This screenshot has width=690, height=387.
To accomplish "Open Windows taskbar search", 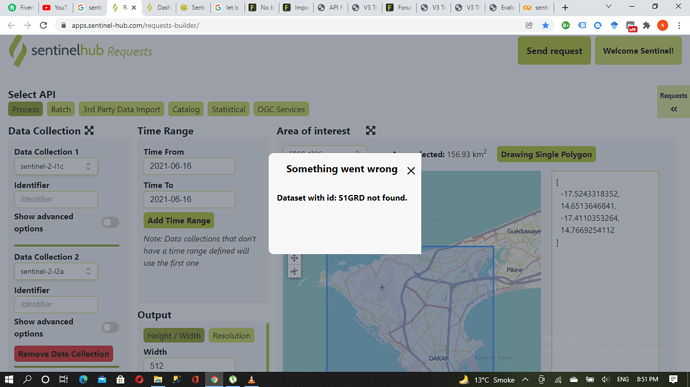I will click(27, 380).
